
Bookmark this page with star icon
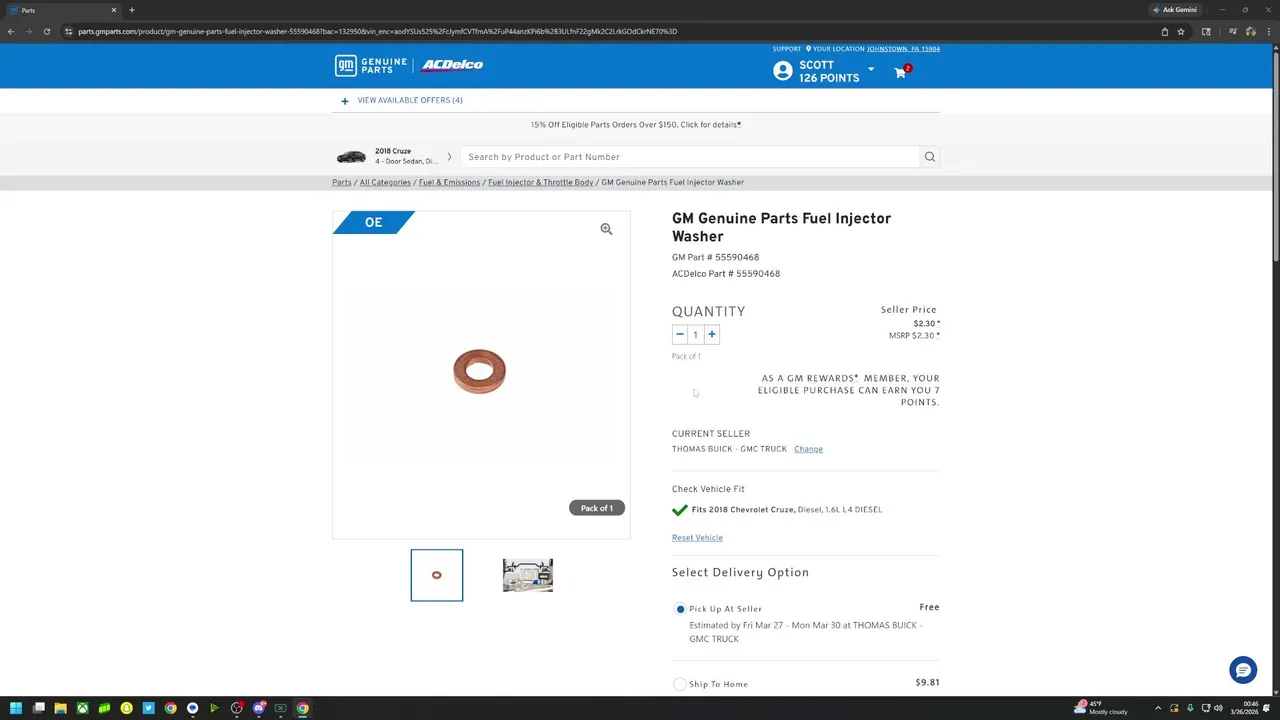(x=1181, y=31)
